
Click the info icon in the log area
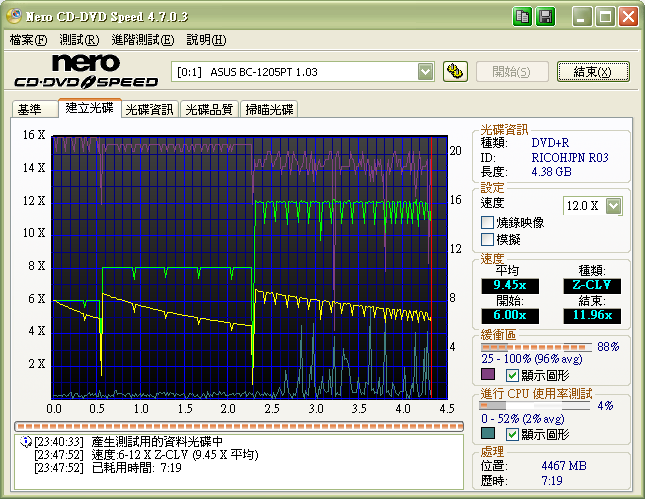point(26,442)
